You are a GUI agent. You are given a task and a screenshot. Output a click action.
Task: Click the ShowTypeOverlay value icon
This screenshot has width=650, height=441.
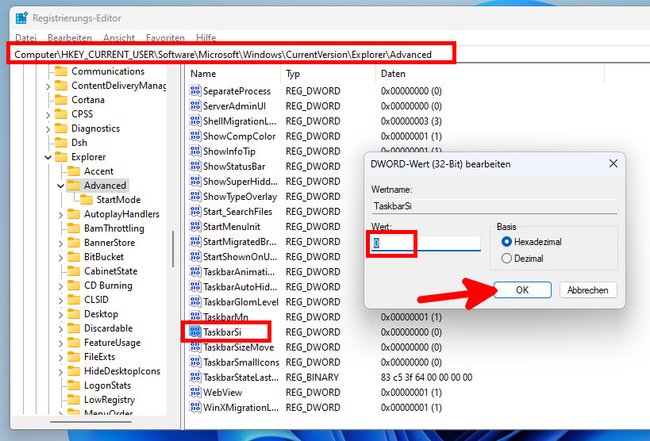point(195,196)
